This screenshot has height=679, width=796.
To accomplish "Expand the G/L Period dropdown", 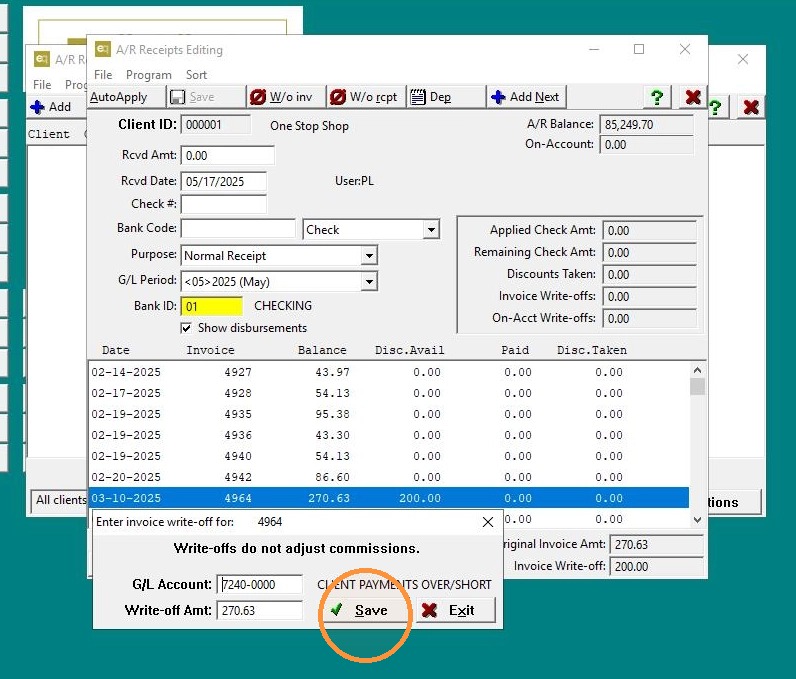I will pyautogui.click(x=369, y=282).
